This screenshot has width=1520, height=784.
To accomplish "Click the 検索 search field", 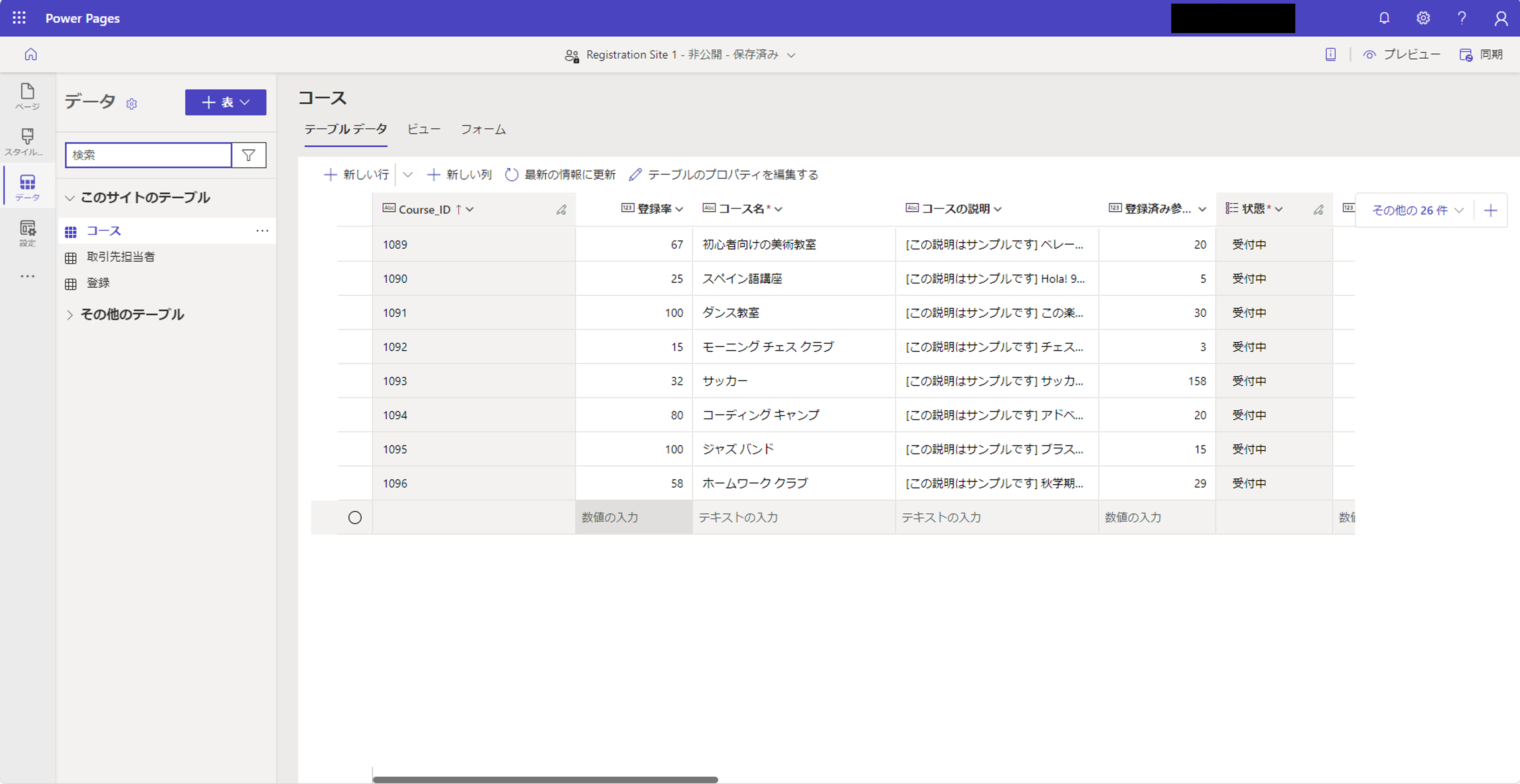I will 148,155.
